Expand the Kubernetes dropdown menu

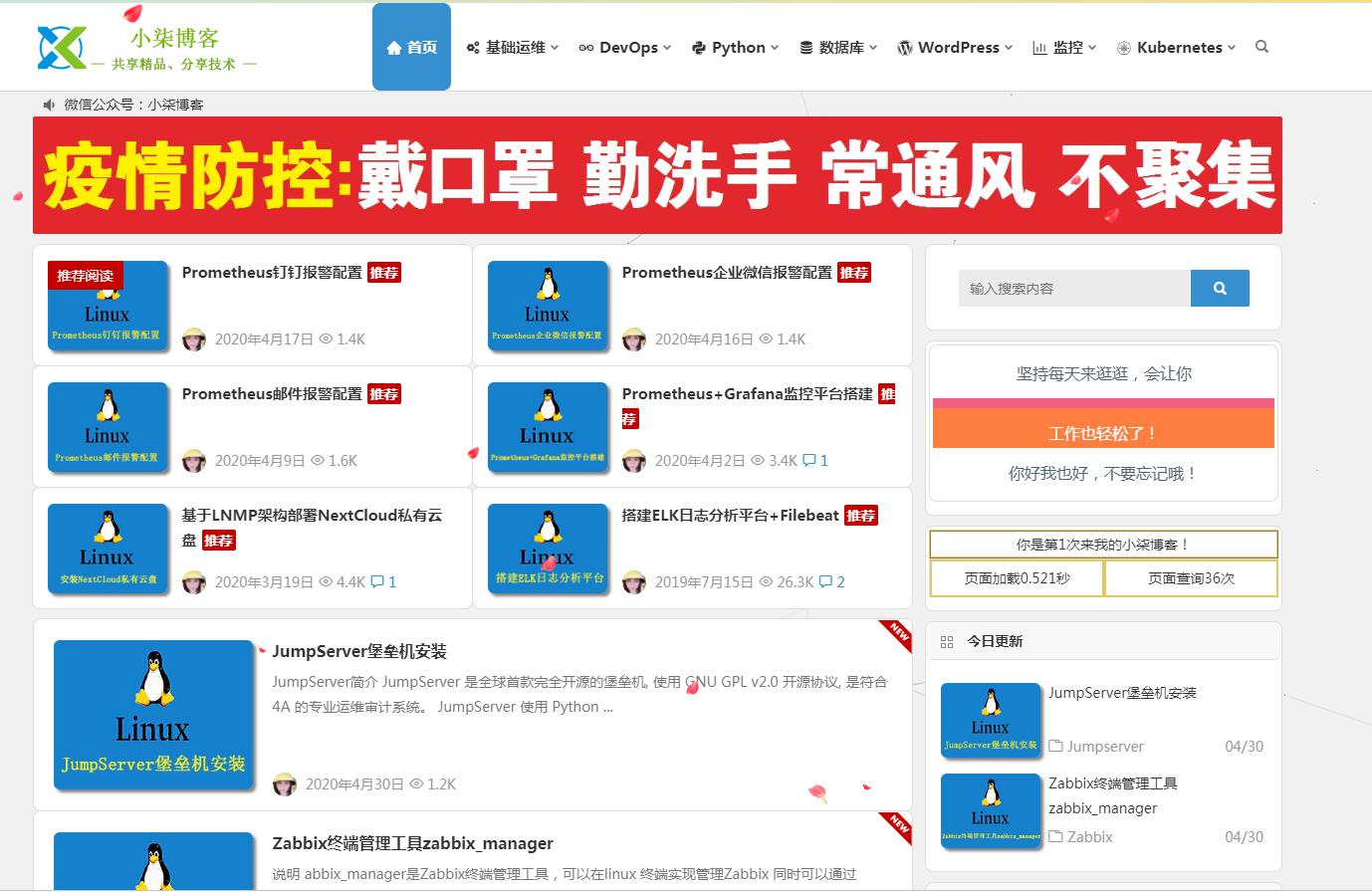click(x=1176, y=47)
